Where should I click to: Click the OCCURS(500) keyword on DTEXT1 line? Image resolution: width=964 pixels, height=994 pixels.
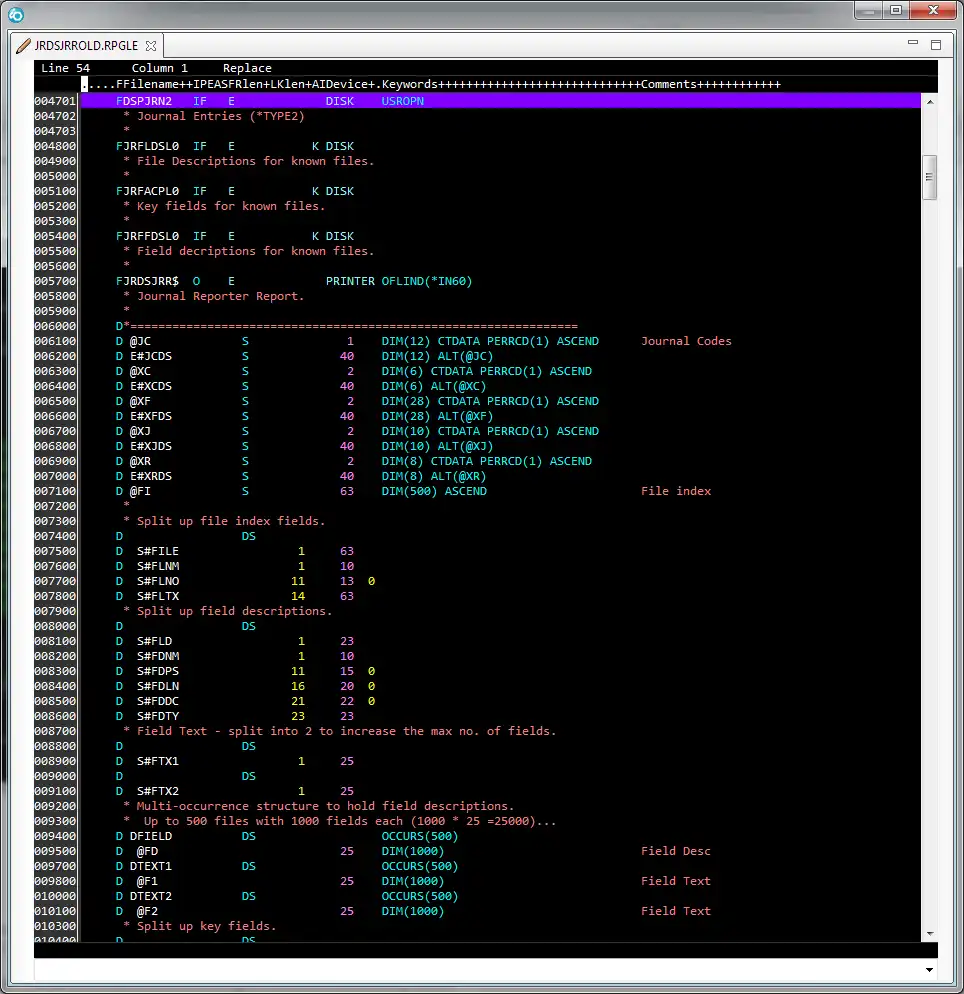click(x=420, y=866)
